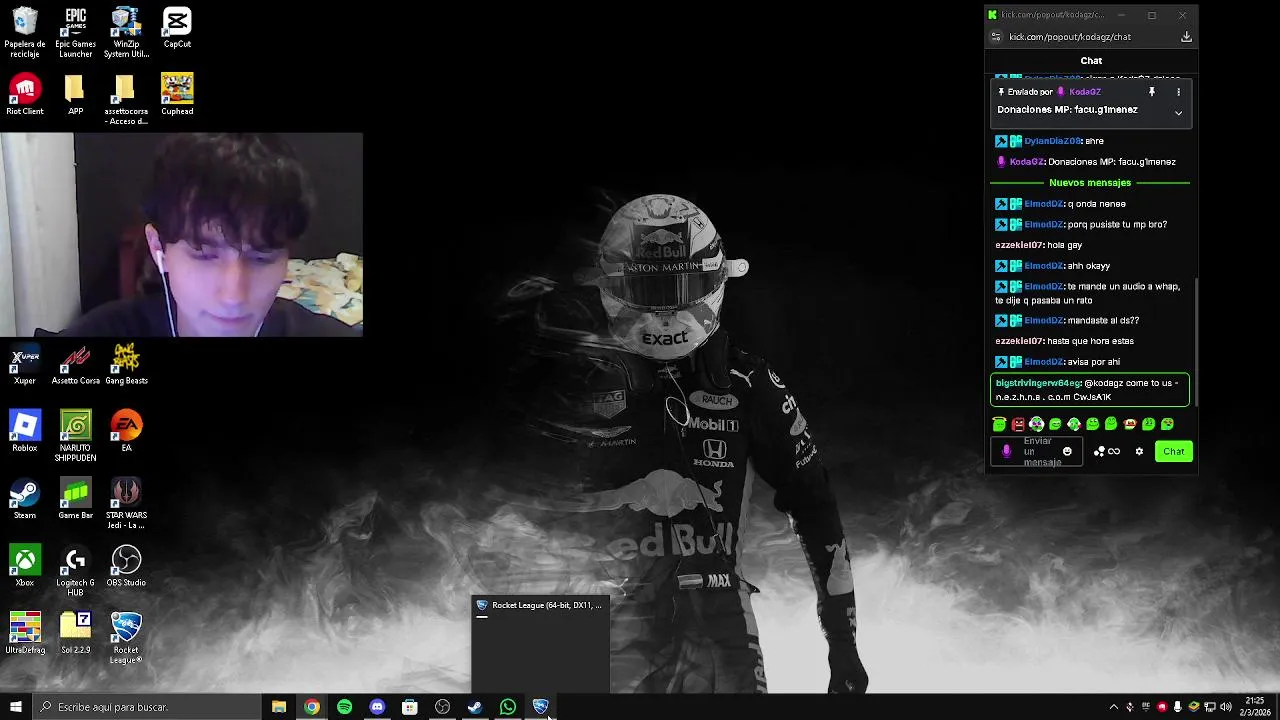The width and height of the screenshot is (1280, 720).
Task: Select the Star Wars Jedi desktop icon
Action: [126, 503]
